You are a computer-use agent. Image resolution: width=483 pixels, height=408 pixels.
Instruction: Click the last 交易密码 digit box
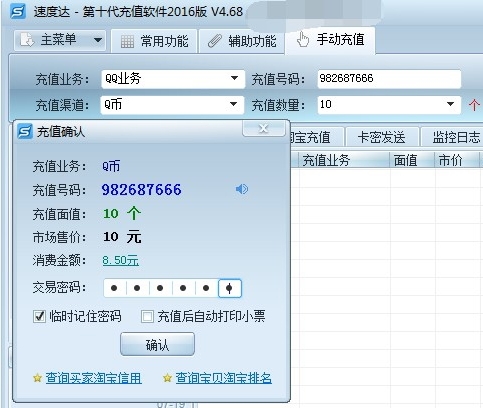[230, 288]
